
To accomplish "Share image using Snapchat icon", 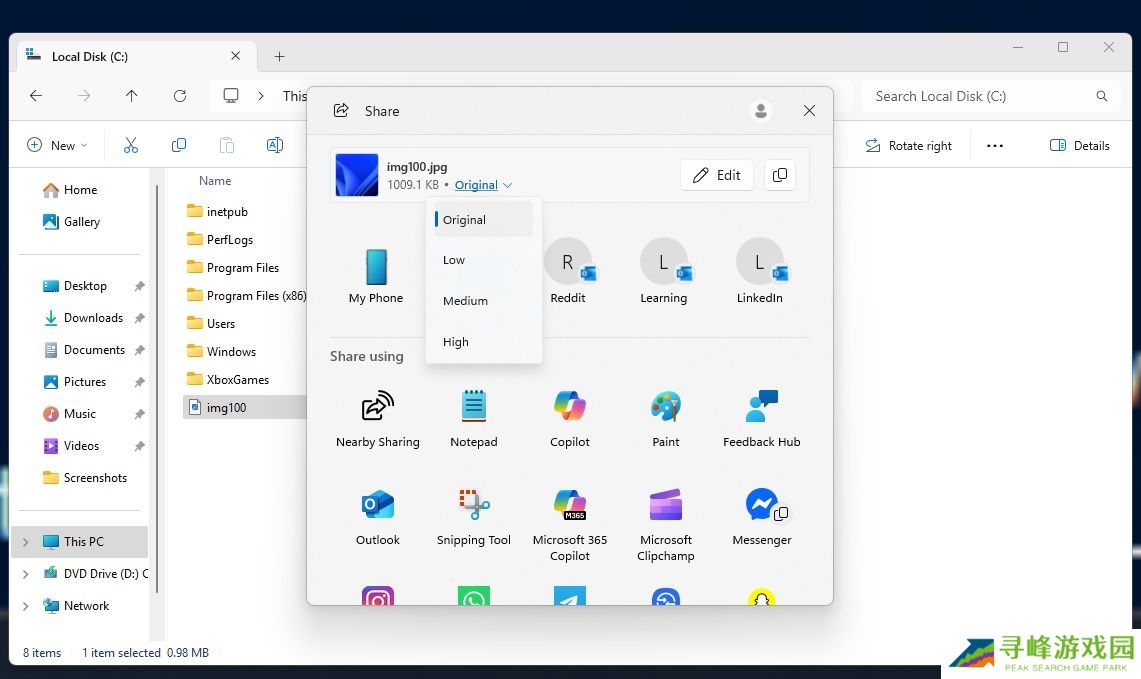I will [x=761, y=597].
